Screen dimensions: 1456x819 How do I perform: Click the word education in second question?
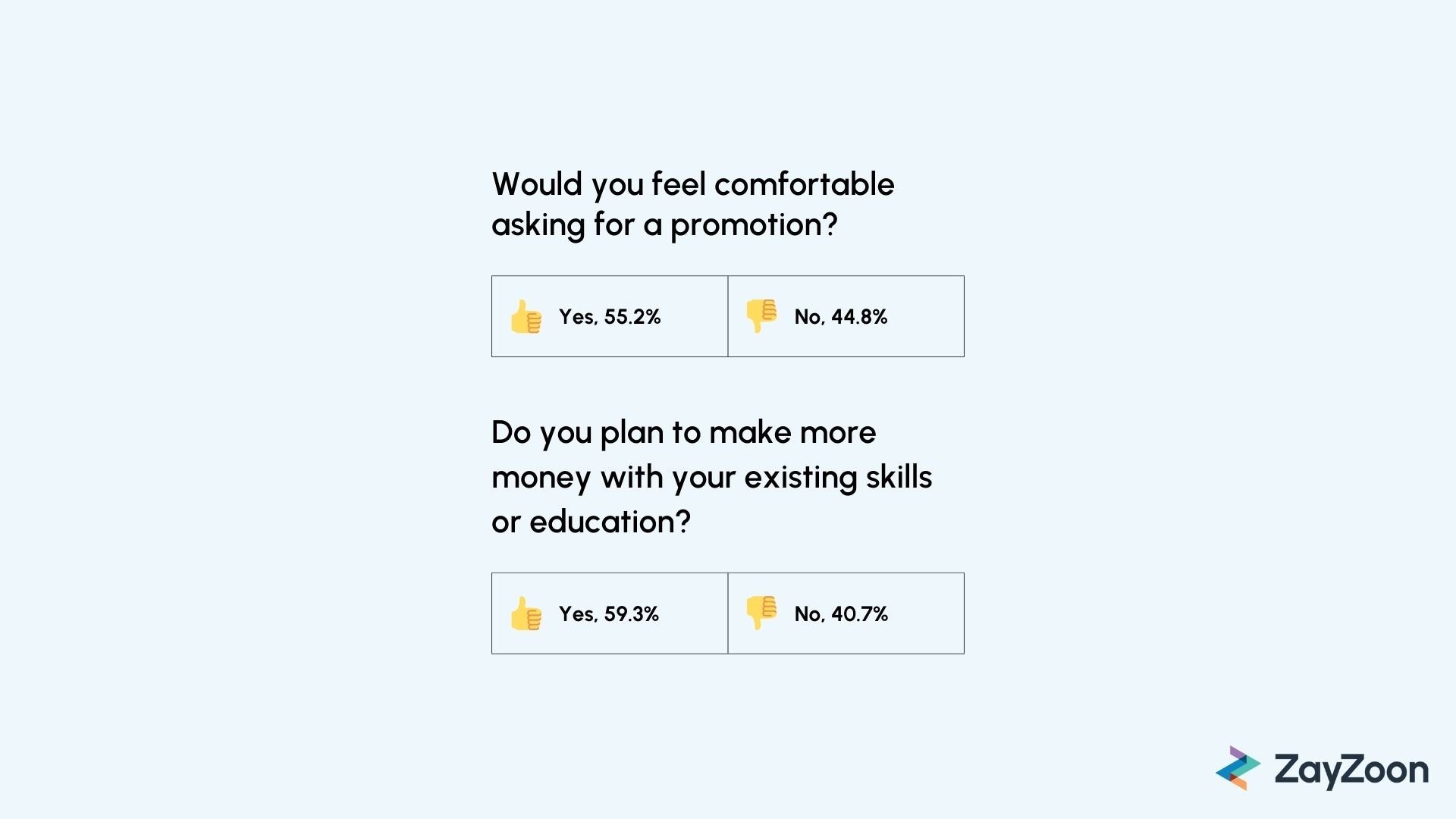coord(610,522)
